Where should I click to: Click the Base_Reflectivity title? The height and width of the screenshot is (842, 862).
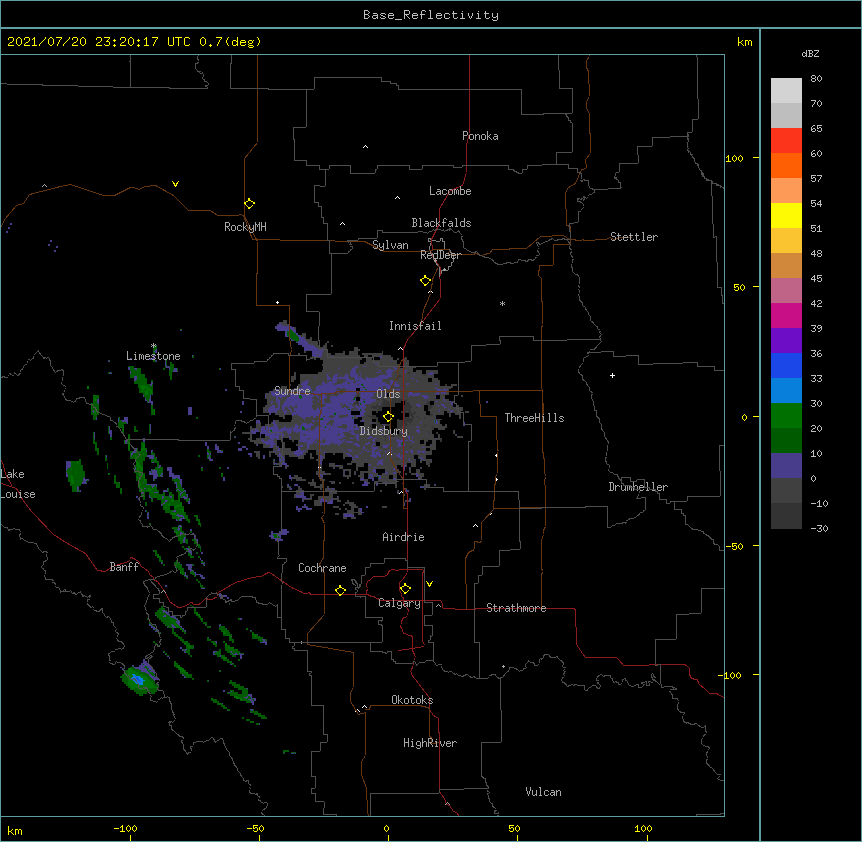pos(431,15)
